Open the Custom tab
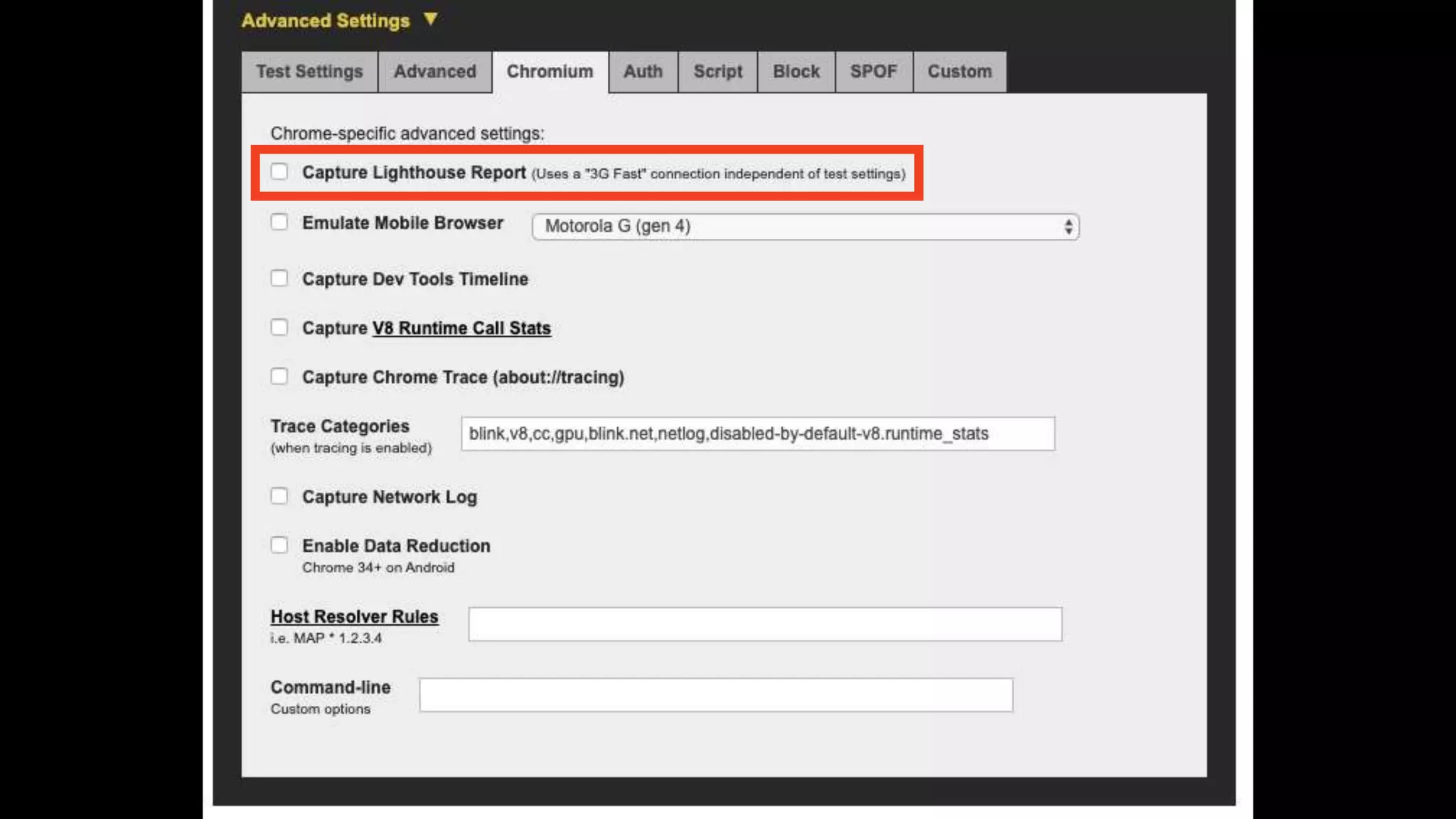This screenshot has height=819, width=1456. coord(959,72)
